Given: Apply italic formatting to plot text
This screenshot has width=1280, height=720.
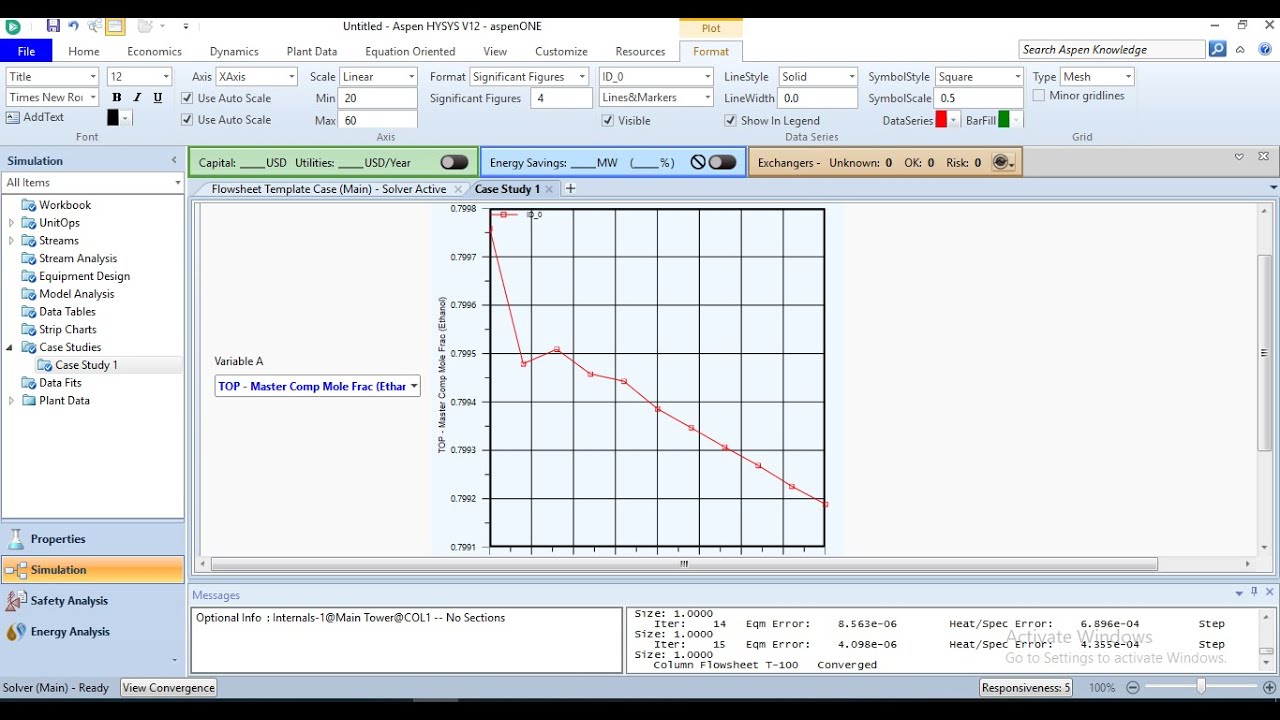Looking at the screenshot, I should [137, 98].
